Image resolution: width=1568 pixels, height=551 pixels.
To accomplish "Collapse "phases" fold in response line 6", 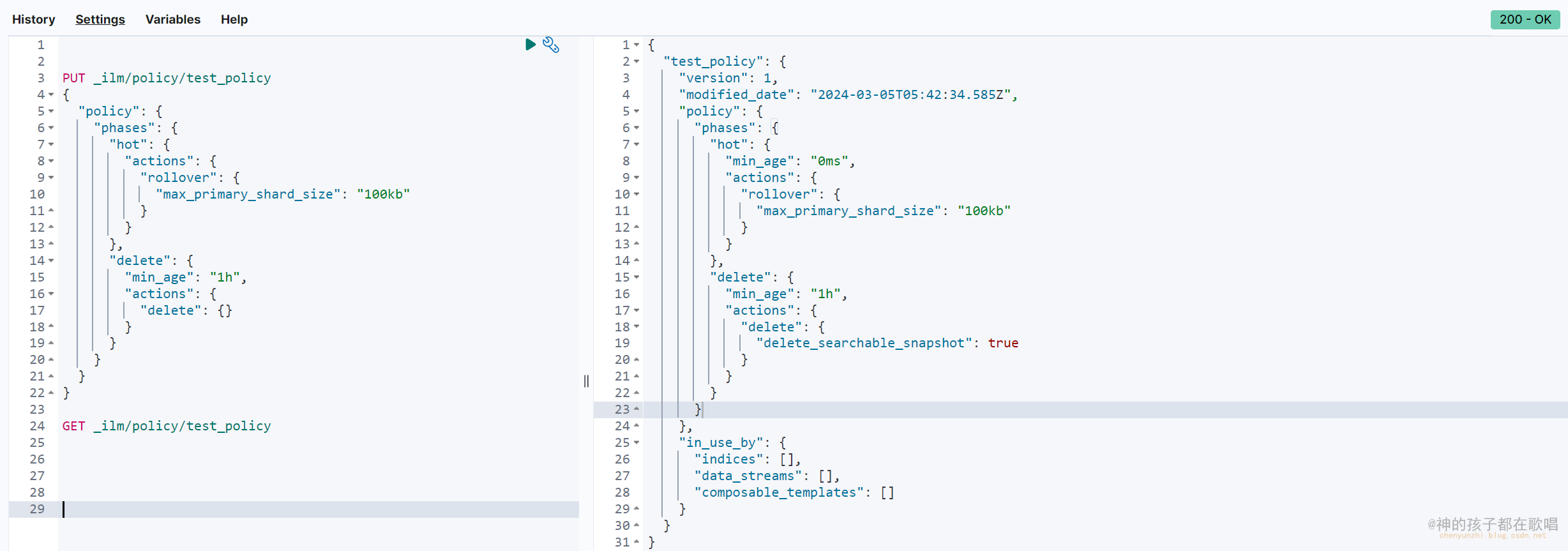I will [637, 128].
